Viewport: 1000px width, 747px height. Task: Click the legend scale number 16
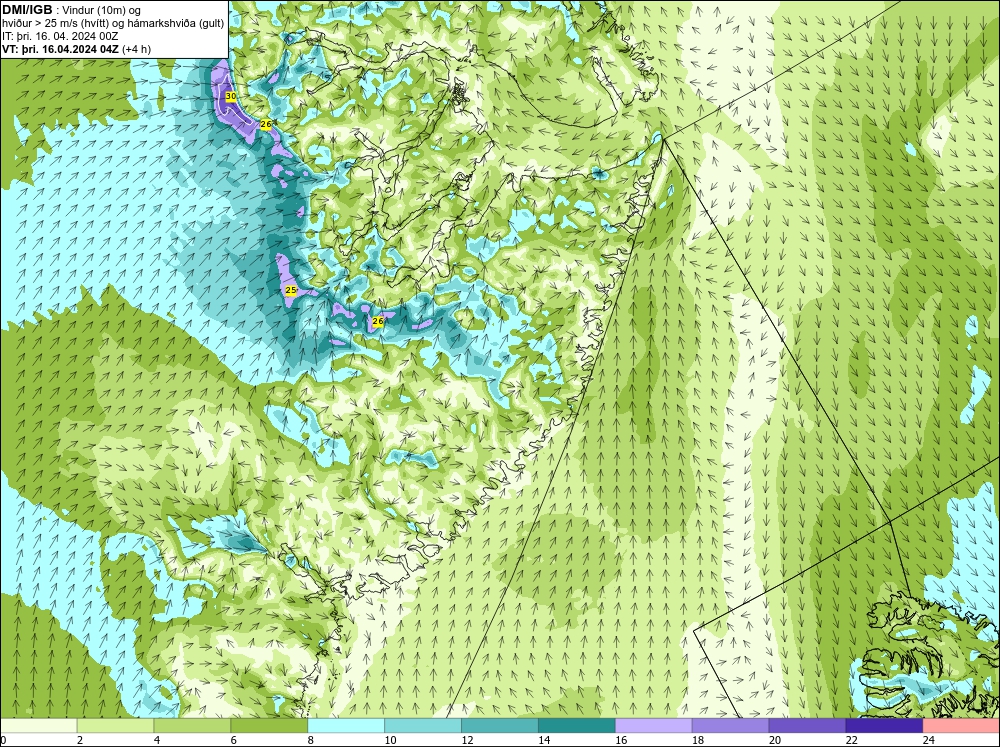[621, 740]
